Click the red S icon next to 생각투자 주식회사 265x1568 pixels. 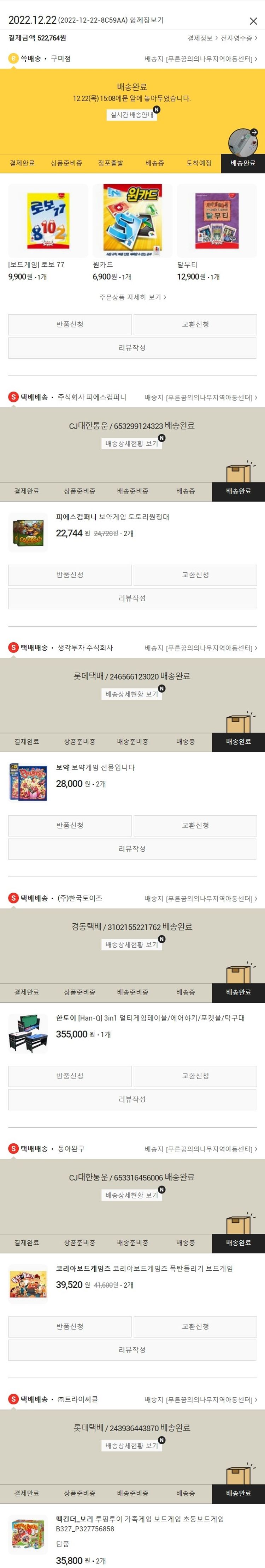(13, 648)
